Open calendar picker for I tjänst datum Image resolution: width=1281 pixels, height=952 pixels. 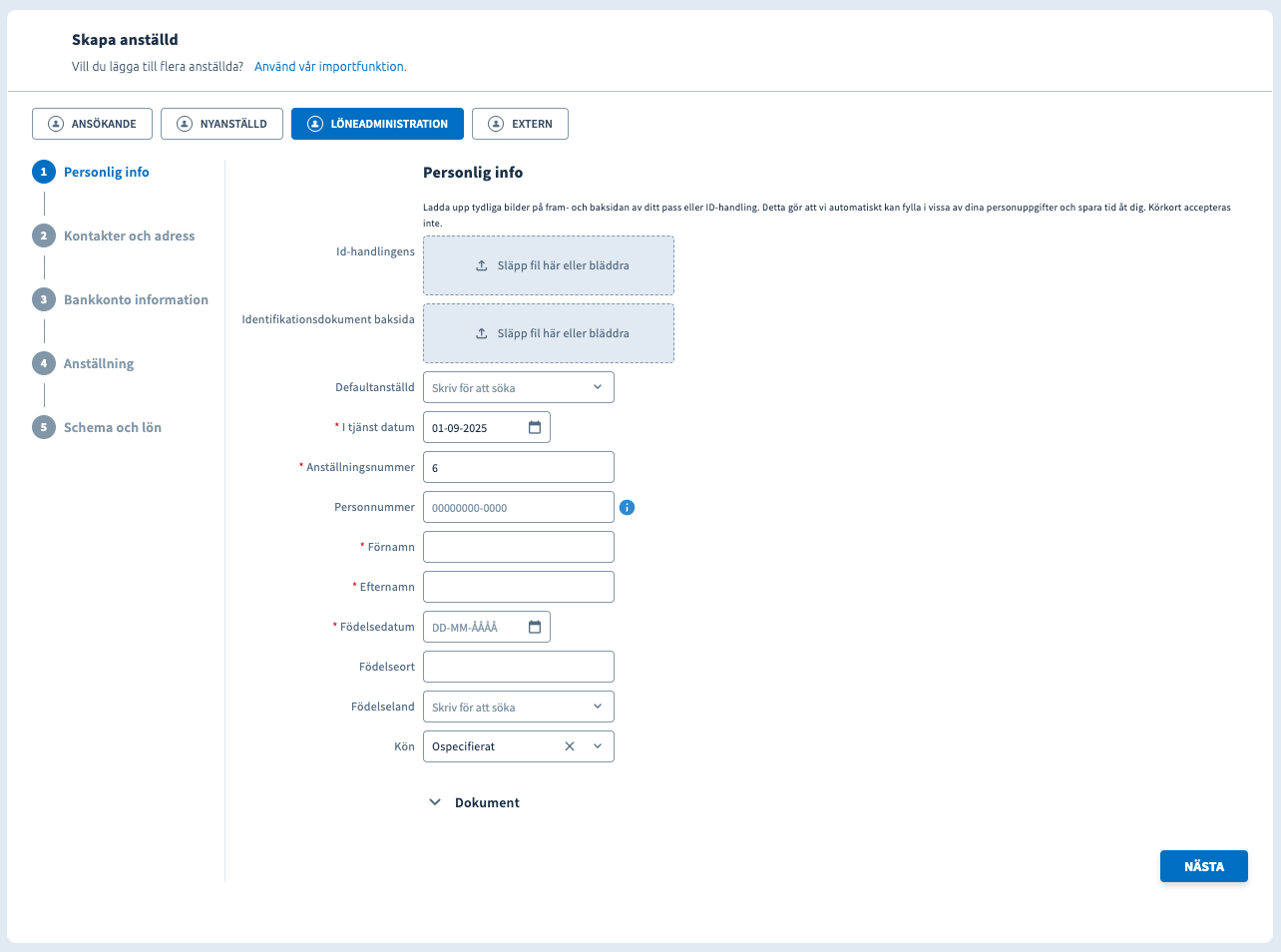coord(535,427)
